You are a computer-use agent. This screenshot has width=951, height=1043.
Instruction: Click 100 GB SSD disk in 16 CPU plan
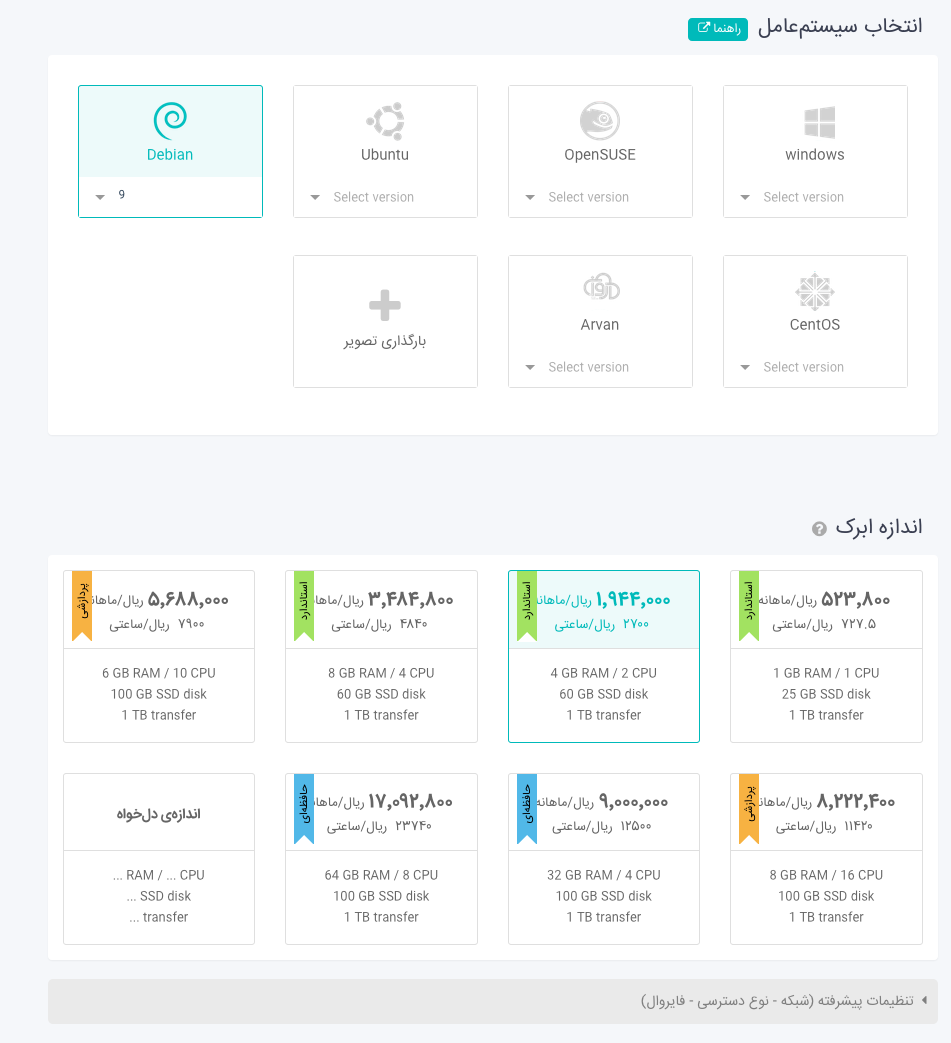coord(826,896)
